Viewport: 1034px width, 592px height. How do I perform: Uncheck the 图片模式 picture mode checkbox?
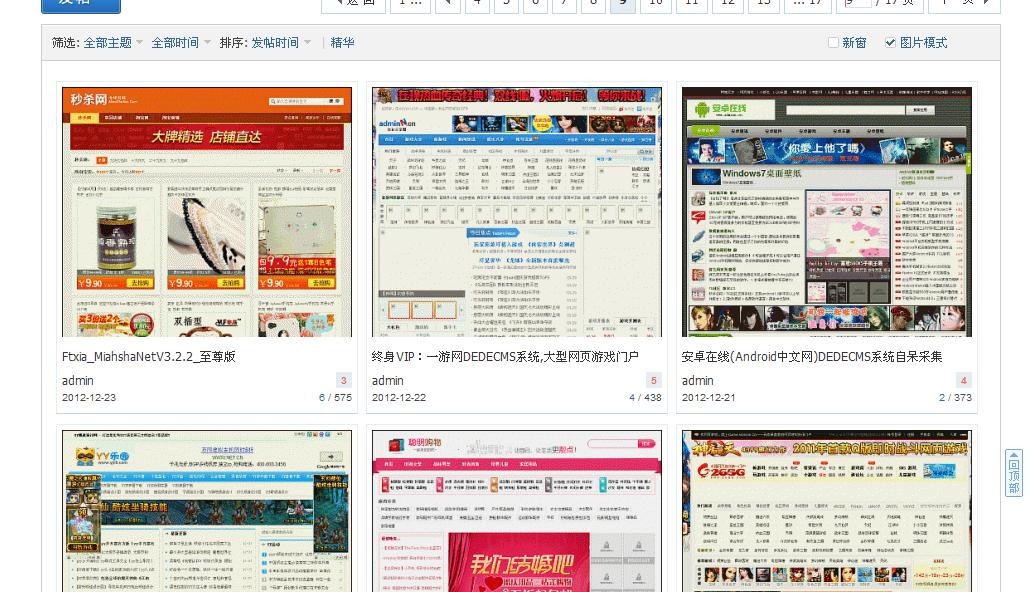click(x=890, y=43)
